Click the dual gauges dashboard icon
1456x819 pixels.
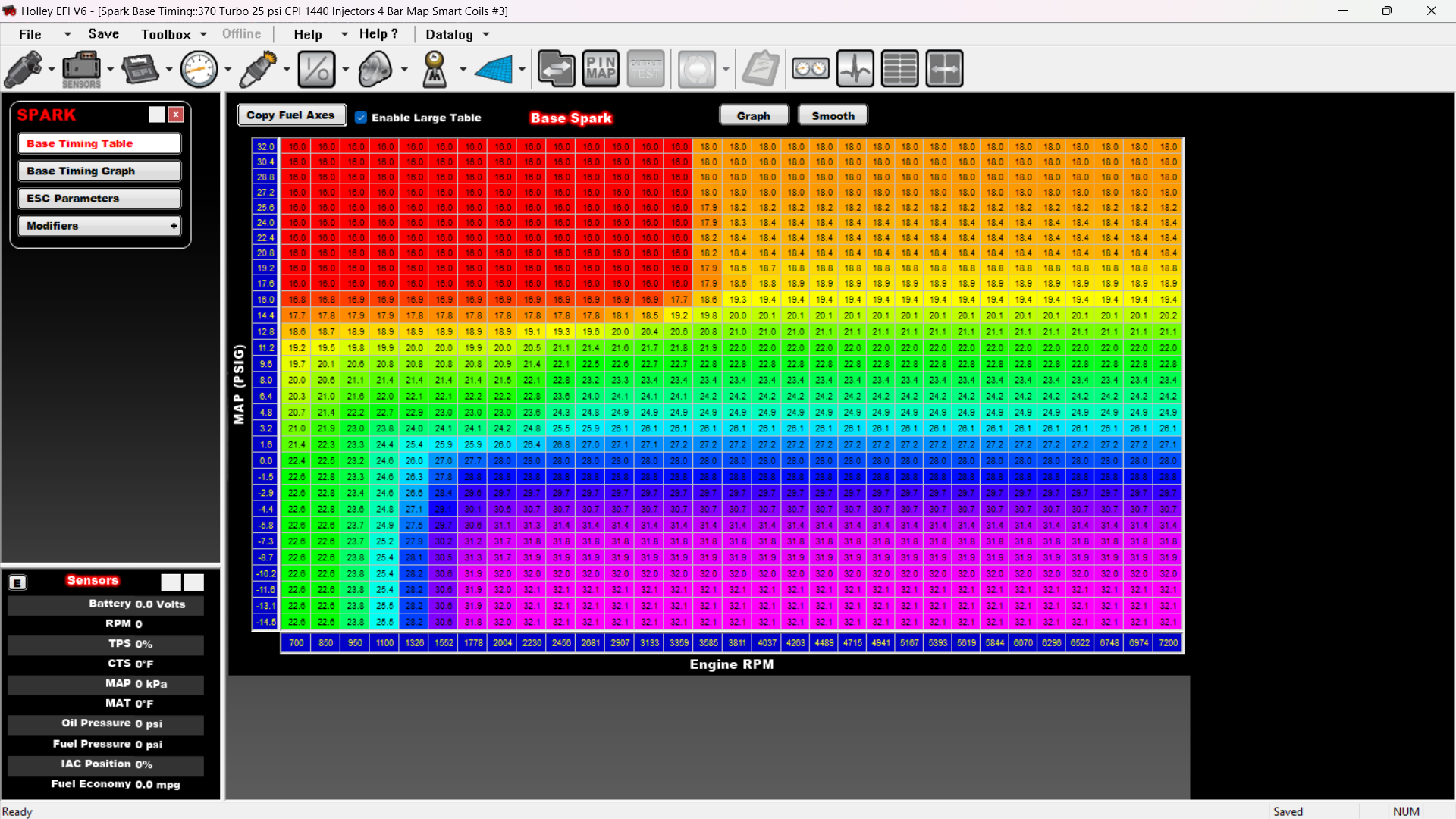[811, 69]
